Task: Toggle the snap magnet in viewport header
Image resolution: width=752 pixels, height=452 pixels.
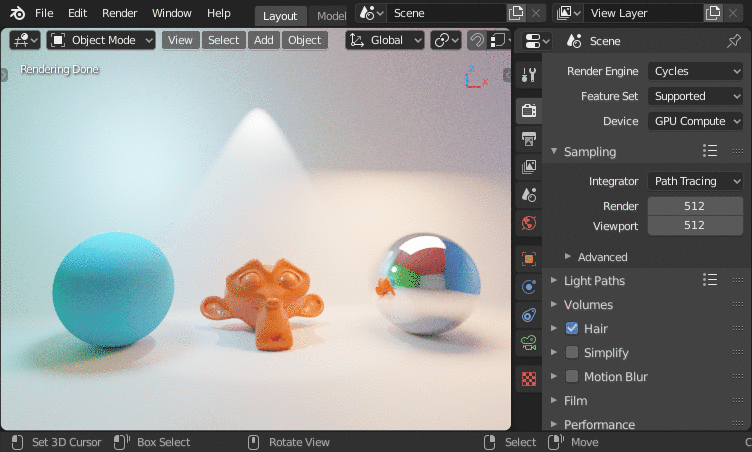Action: point(476,40)
